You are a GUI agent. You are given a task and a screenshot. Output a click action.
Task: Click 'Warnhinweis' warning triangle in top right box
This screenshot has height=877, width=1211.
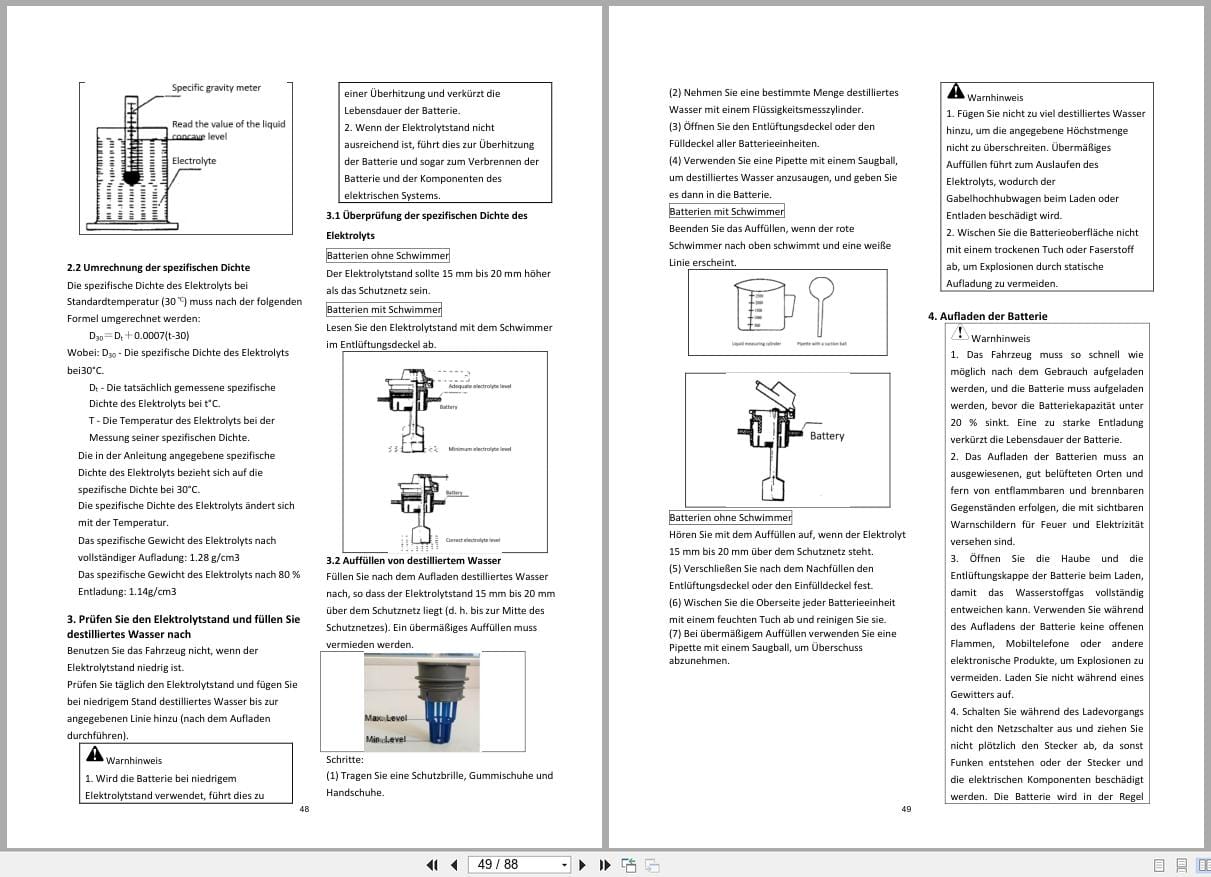(956, 91)
